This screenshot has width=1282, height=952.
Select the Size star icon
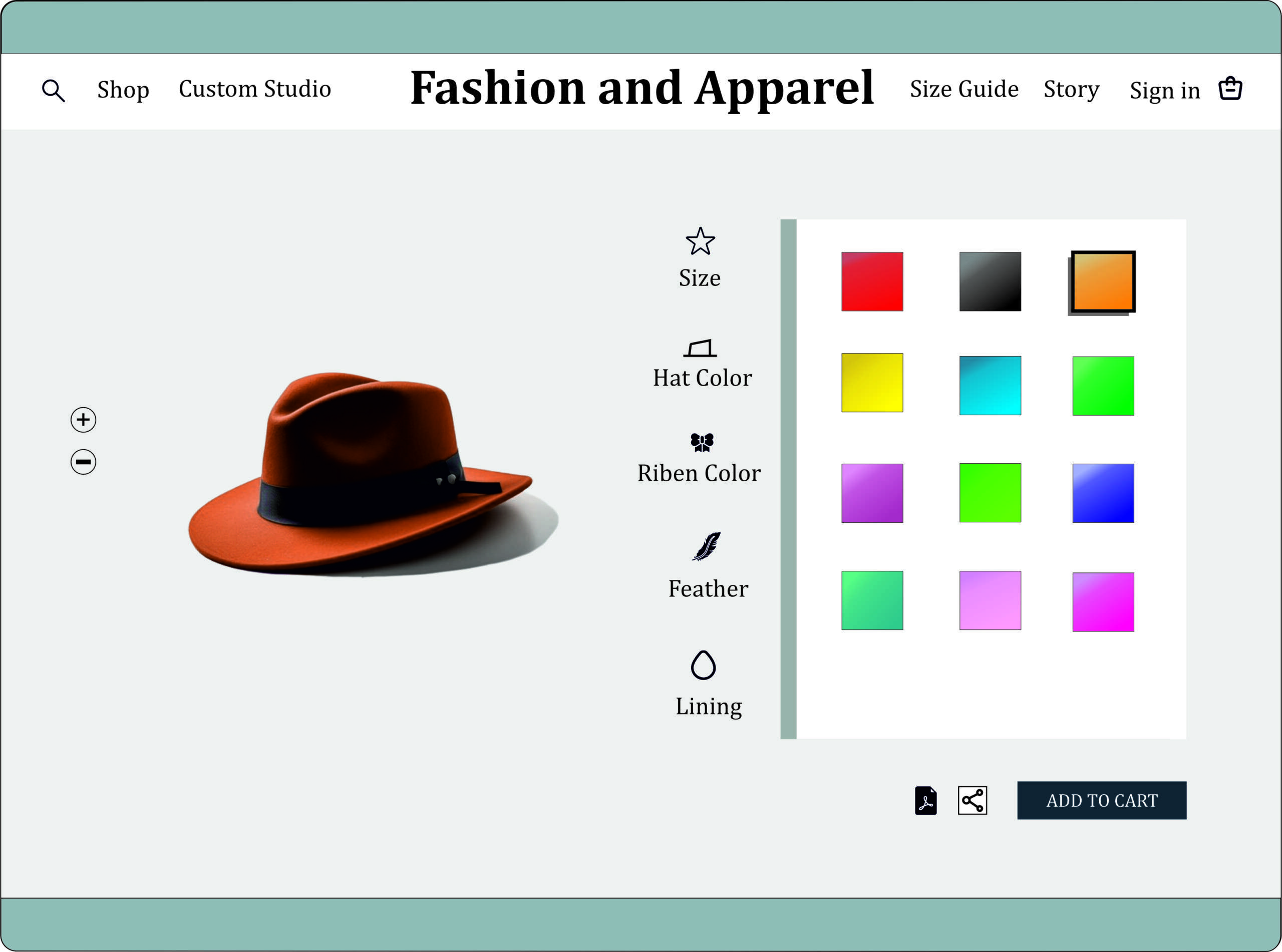tap(700, 241)
